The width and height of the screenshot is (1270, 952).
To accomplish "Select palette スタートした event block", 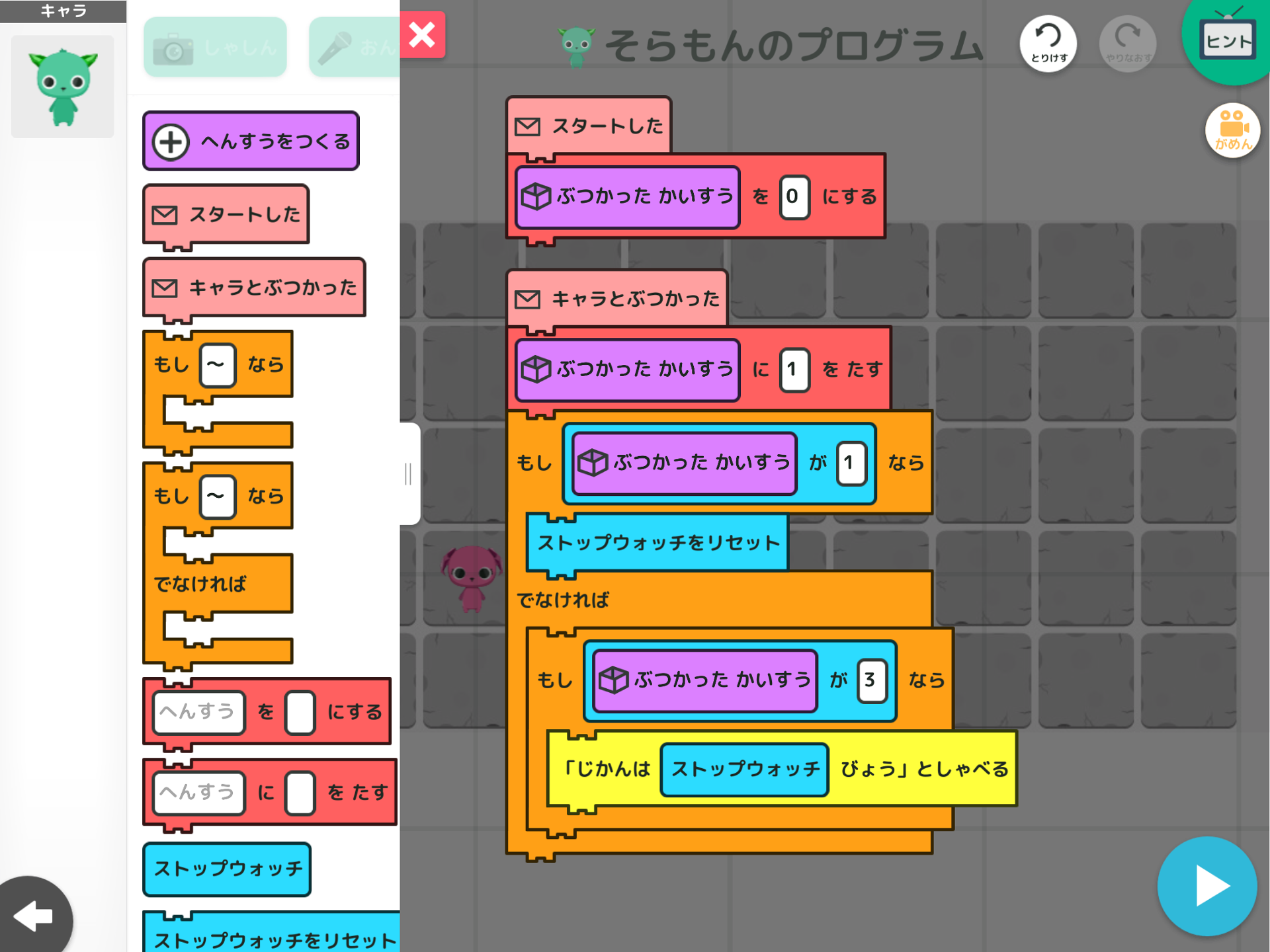I will click(227, 214).
